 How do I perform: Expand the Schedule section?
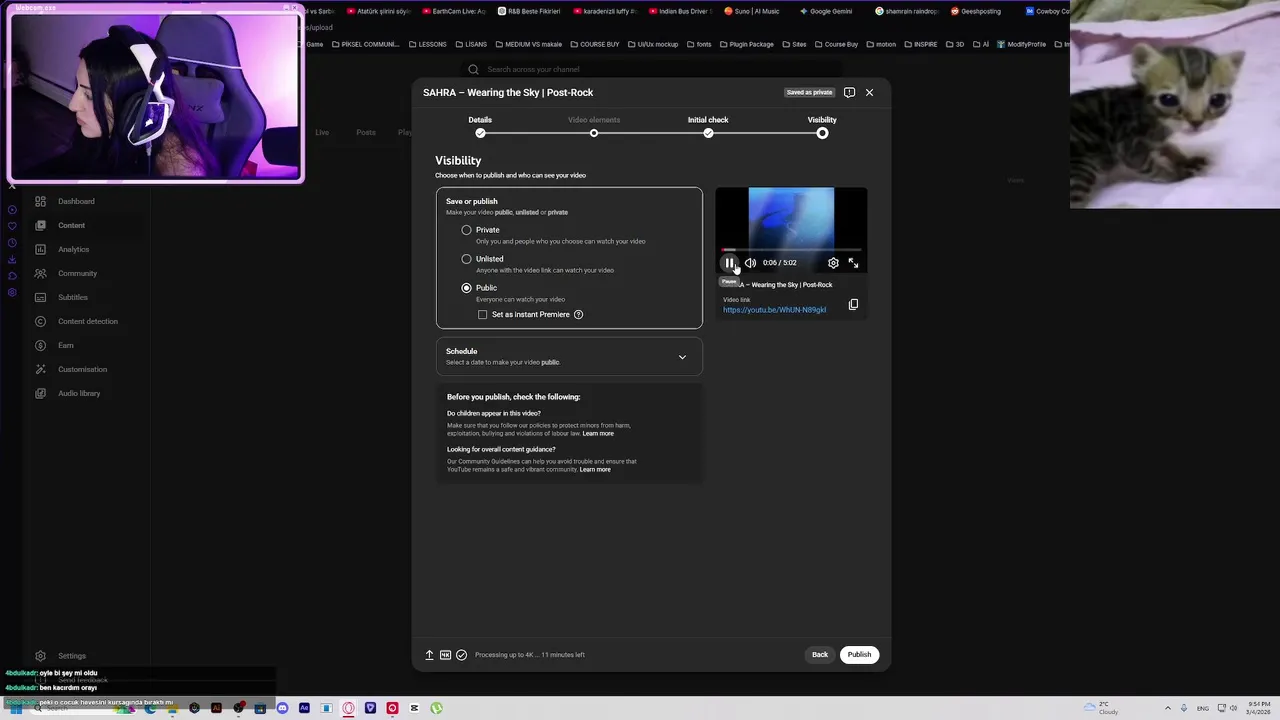tap(569, 356)
